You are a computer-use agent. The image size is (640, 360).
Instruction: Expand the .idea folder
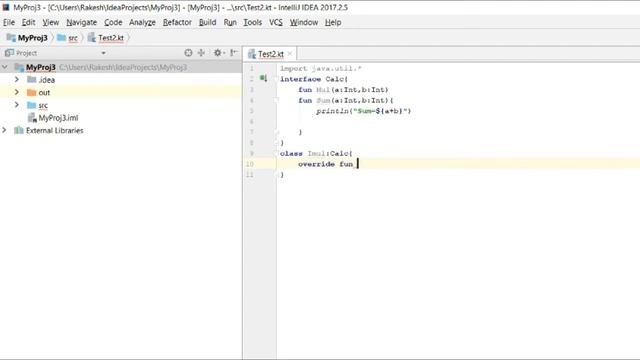click(17, 80)
